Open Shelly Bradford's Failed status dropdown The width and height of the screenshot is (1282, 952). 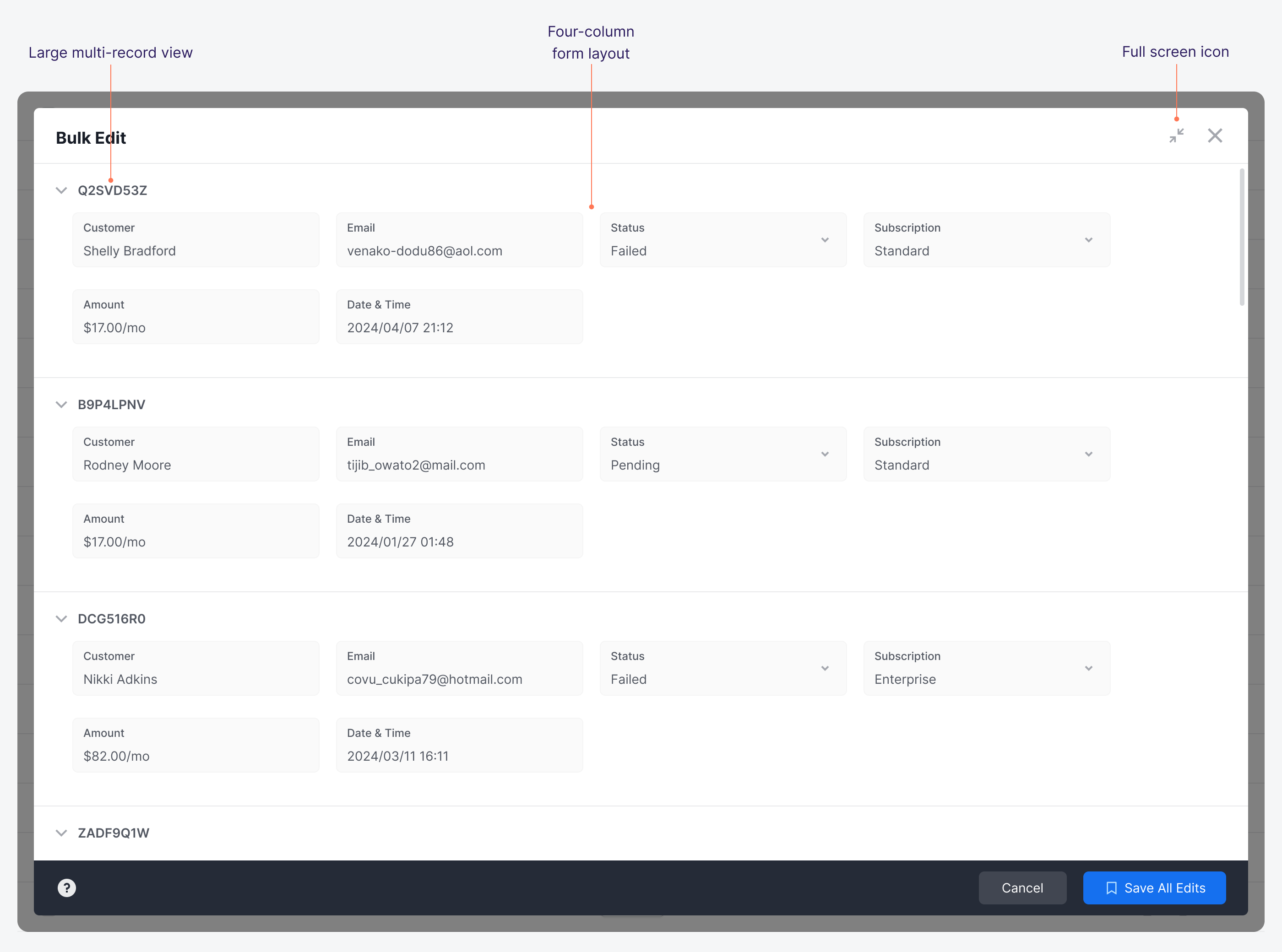tap(722, 240)
